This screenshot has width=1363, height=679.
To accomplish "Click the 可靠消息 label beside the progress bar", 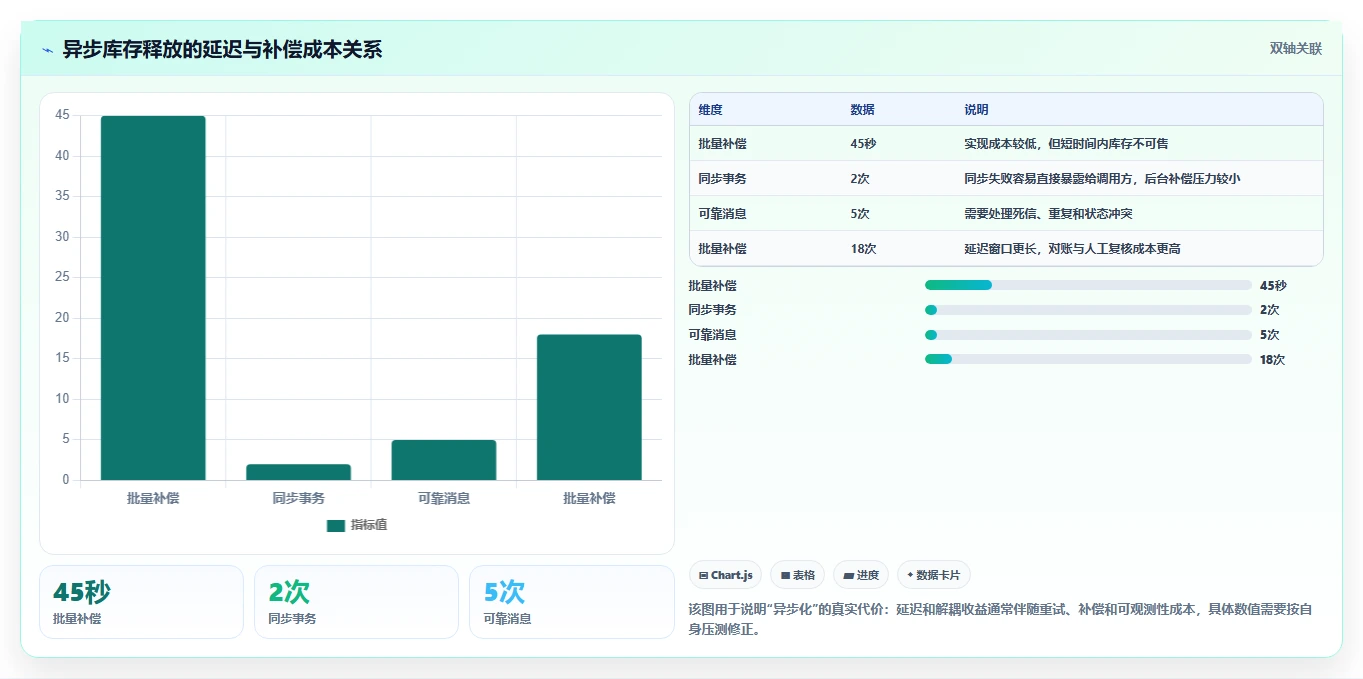I will 712,335.
